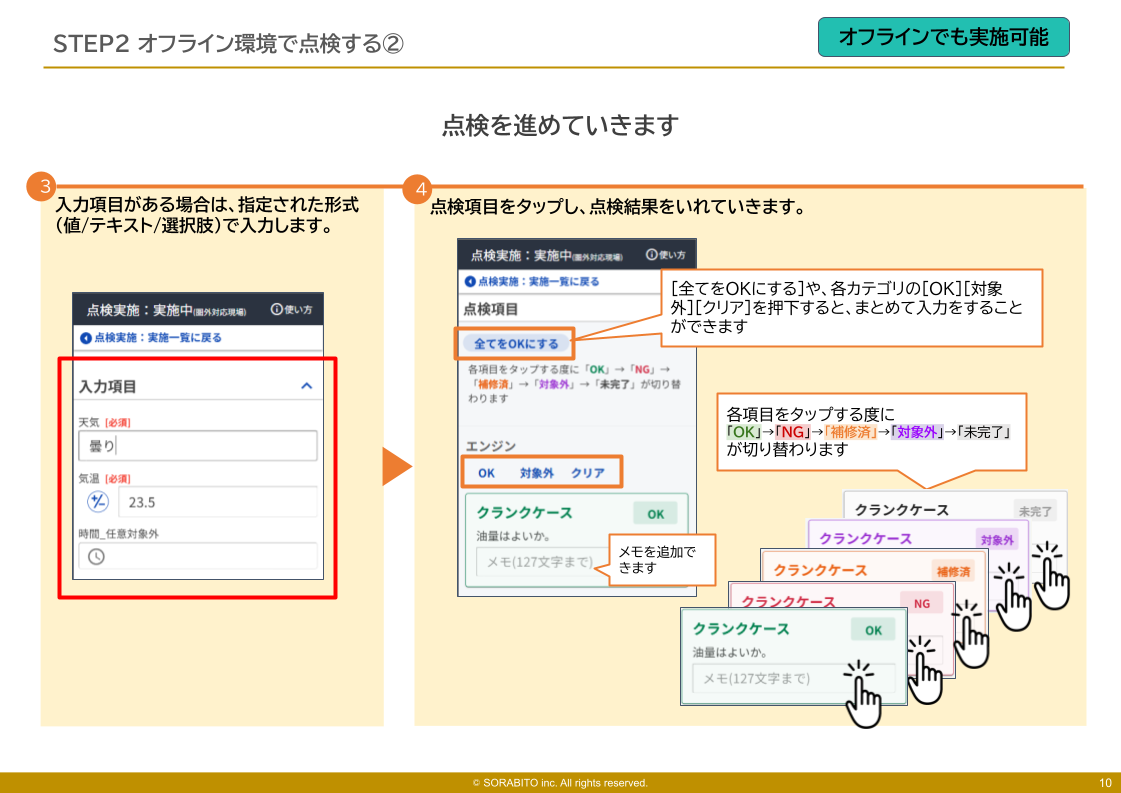Viewport: 1121px width, 793px height.
Task: Tap the 補修済 badge on orange クランクケース card
Action: [x=954, y=571]
